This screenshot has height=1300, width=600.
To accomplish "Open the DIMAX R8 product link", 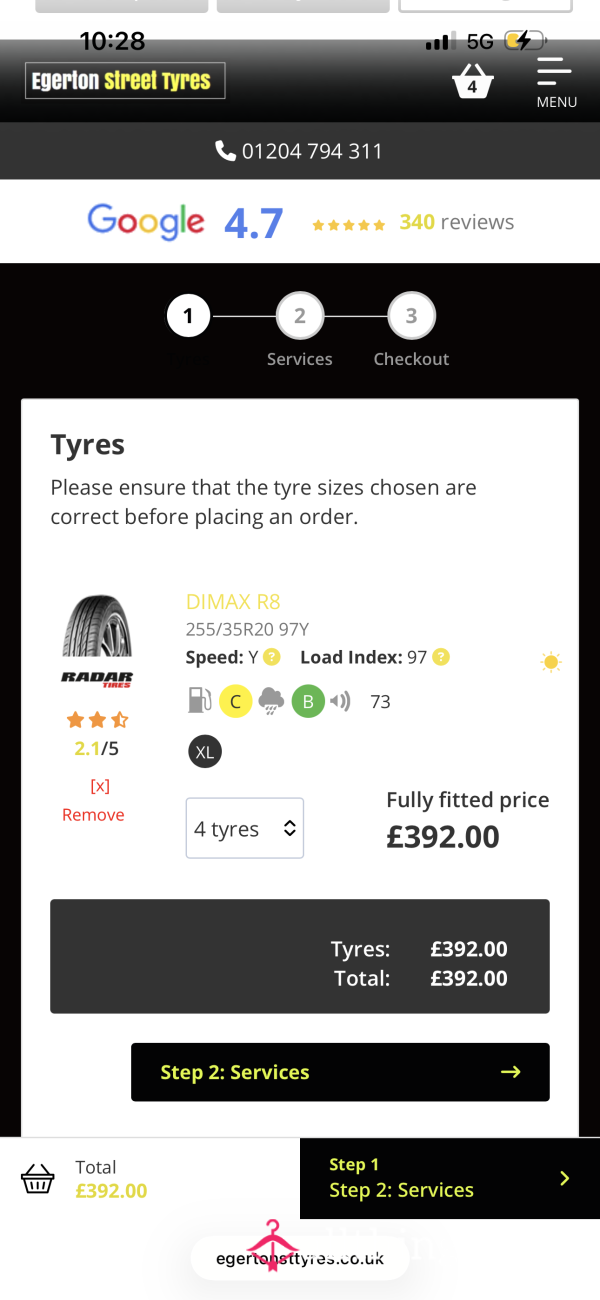I will click(x=233, y=602).
